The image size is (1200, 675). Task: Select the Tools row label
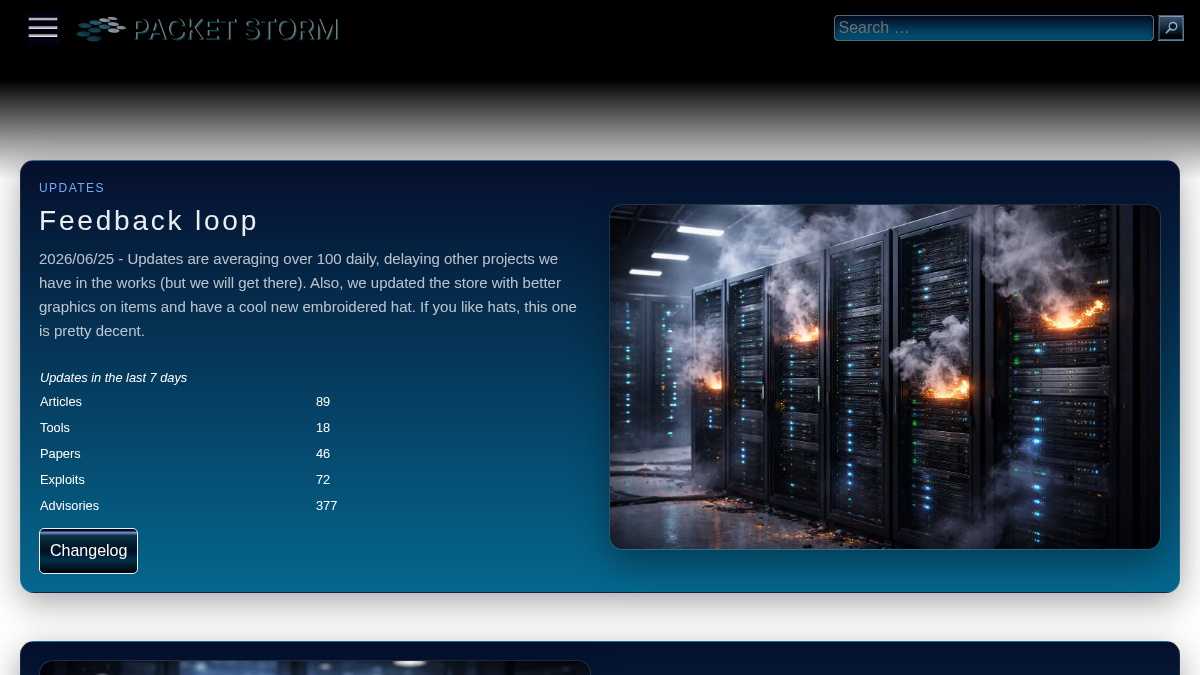click(x=55, y=428)
